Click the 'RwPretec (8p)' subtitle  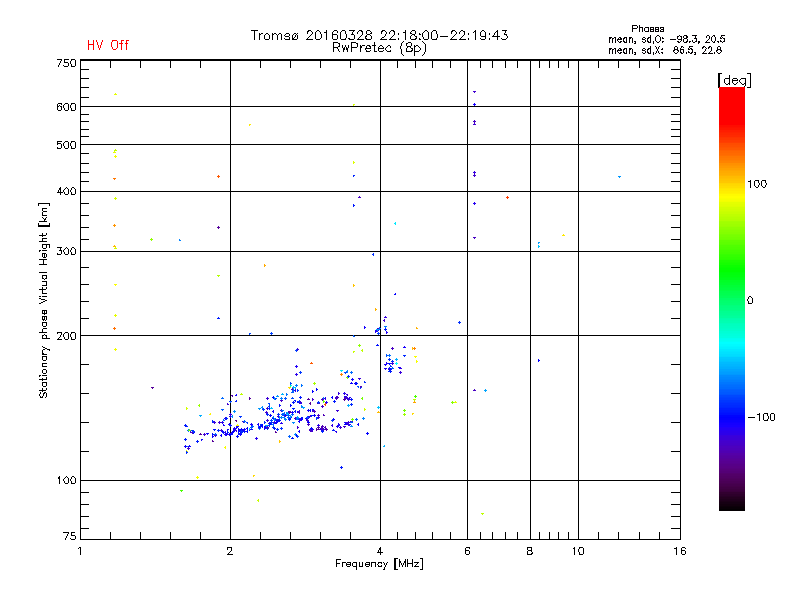(x=379, y=48)
